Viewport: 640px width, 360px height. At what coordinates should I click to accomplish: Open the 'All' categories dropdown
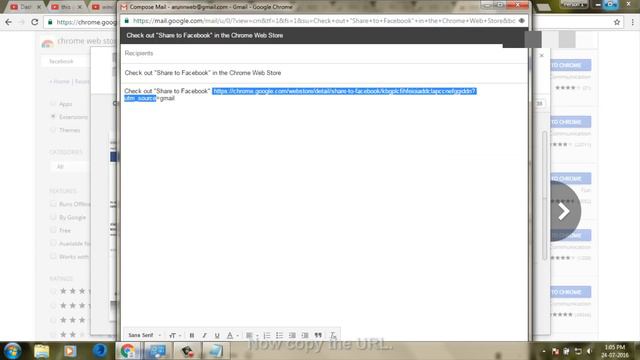tap(69, 167)
